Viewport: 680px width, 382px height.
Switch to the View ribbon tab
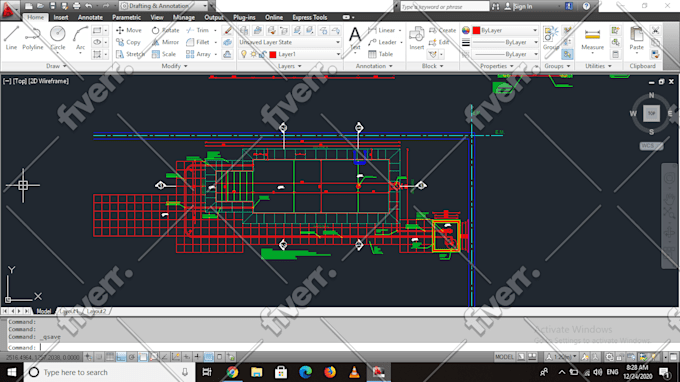[x=157, y=17]
